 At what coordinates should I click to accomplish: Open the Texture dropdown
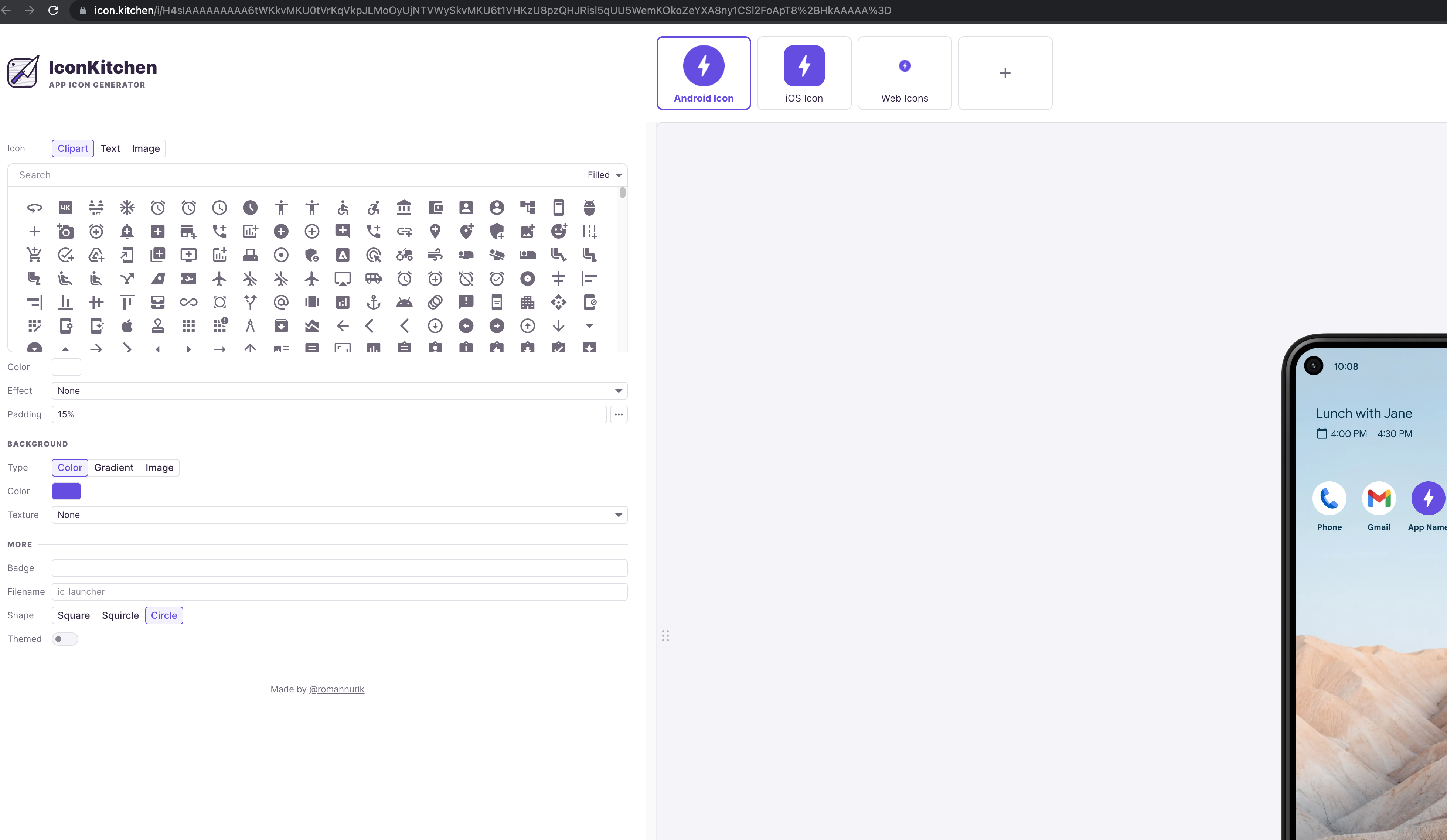point(339,515)
